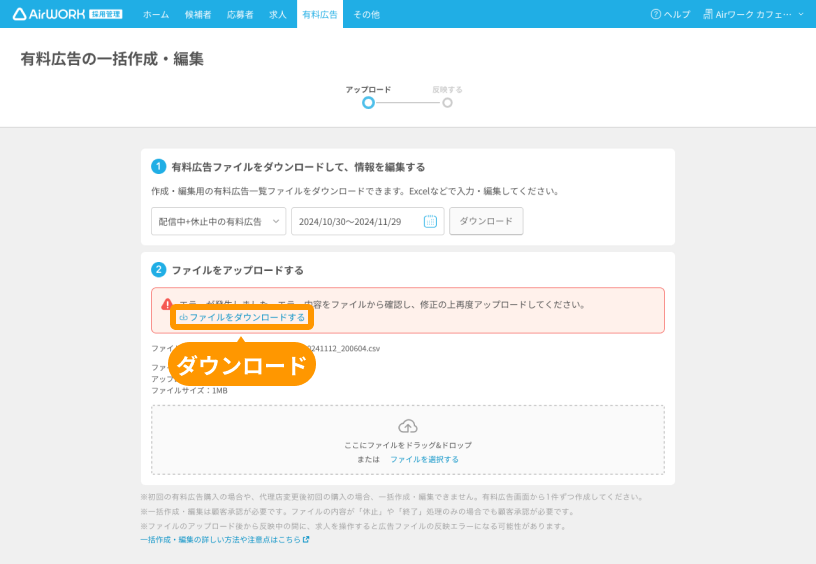Click the ファイルを選択する link
The height and width of the screenshot is (564, 816).
(424, 459)
